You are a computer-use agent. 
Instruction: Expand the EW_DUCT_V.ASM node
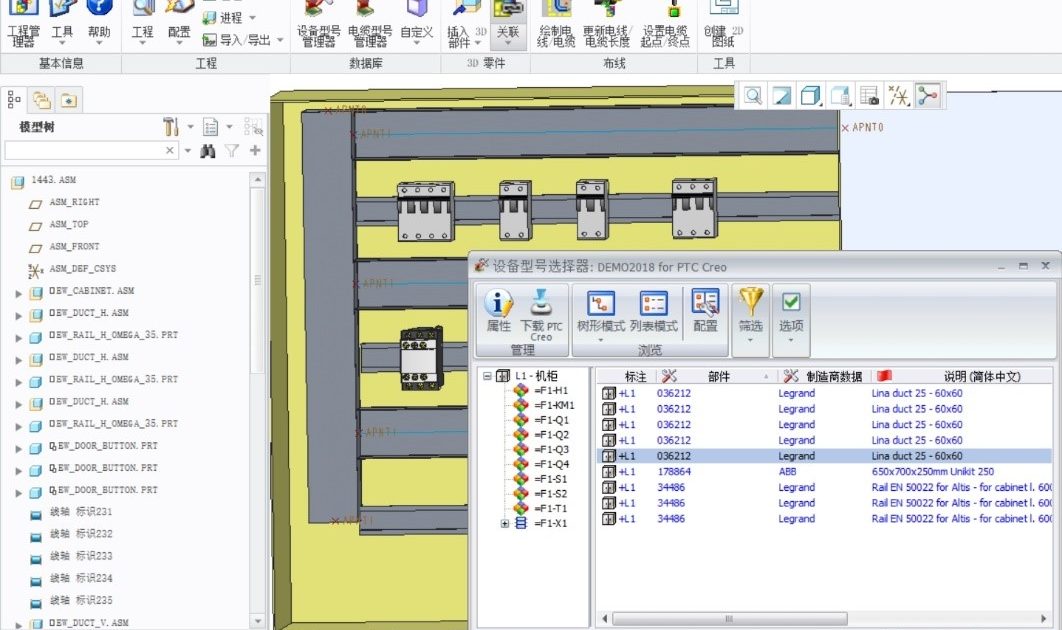(x=18, y=625)
